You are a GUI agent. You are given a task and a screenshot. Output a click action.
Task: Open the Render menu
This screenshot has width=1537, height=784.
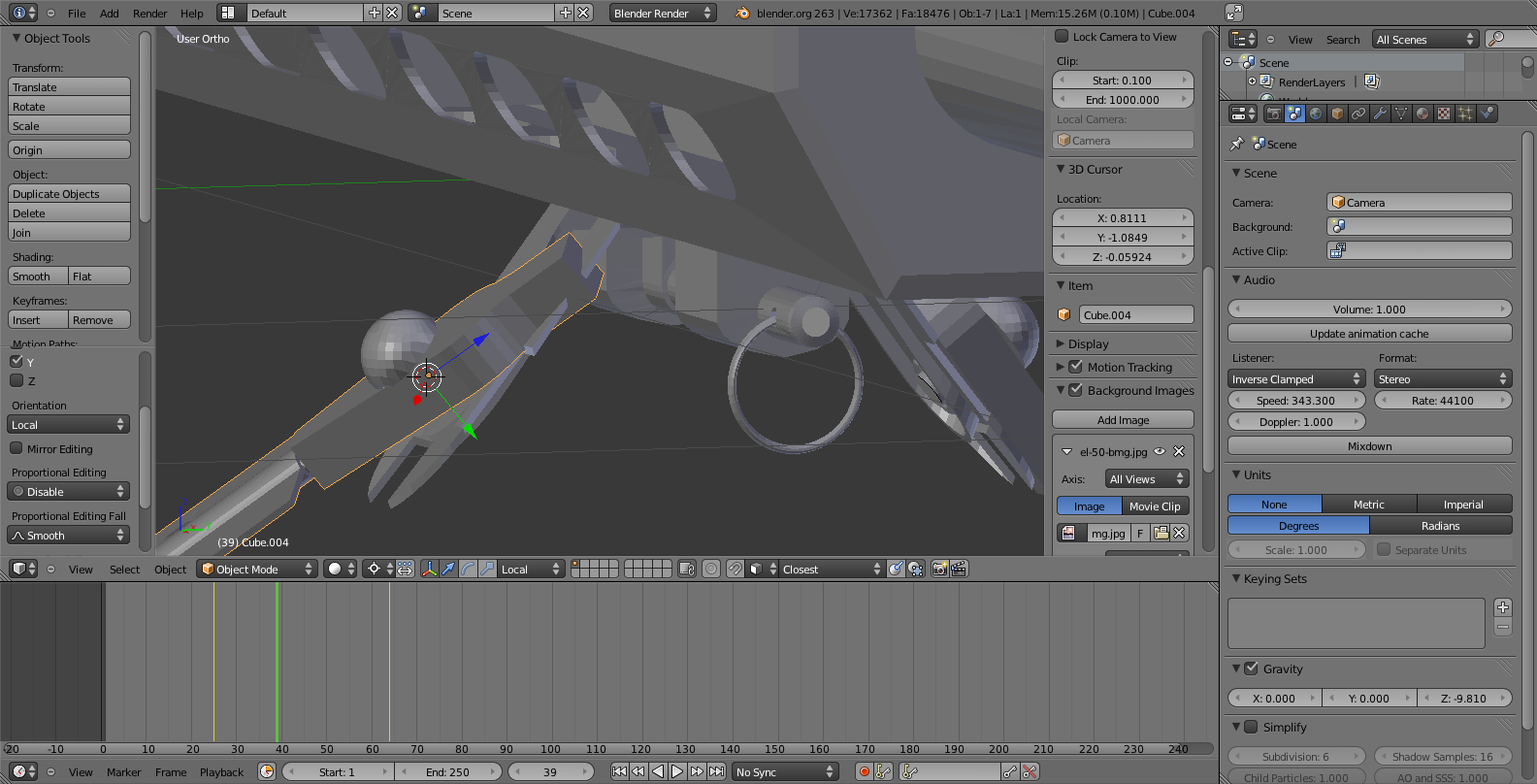tap(150, 14)
